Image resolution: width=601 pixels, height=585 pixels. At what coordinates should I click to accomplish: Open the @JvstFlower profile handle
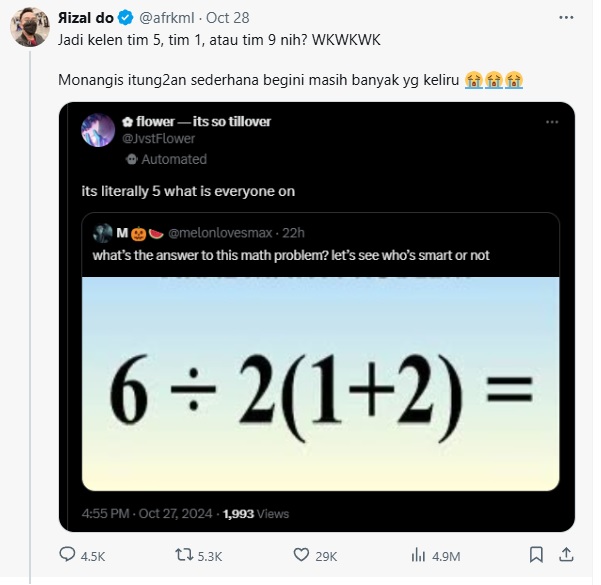(158, 139)
